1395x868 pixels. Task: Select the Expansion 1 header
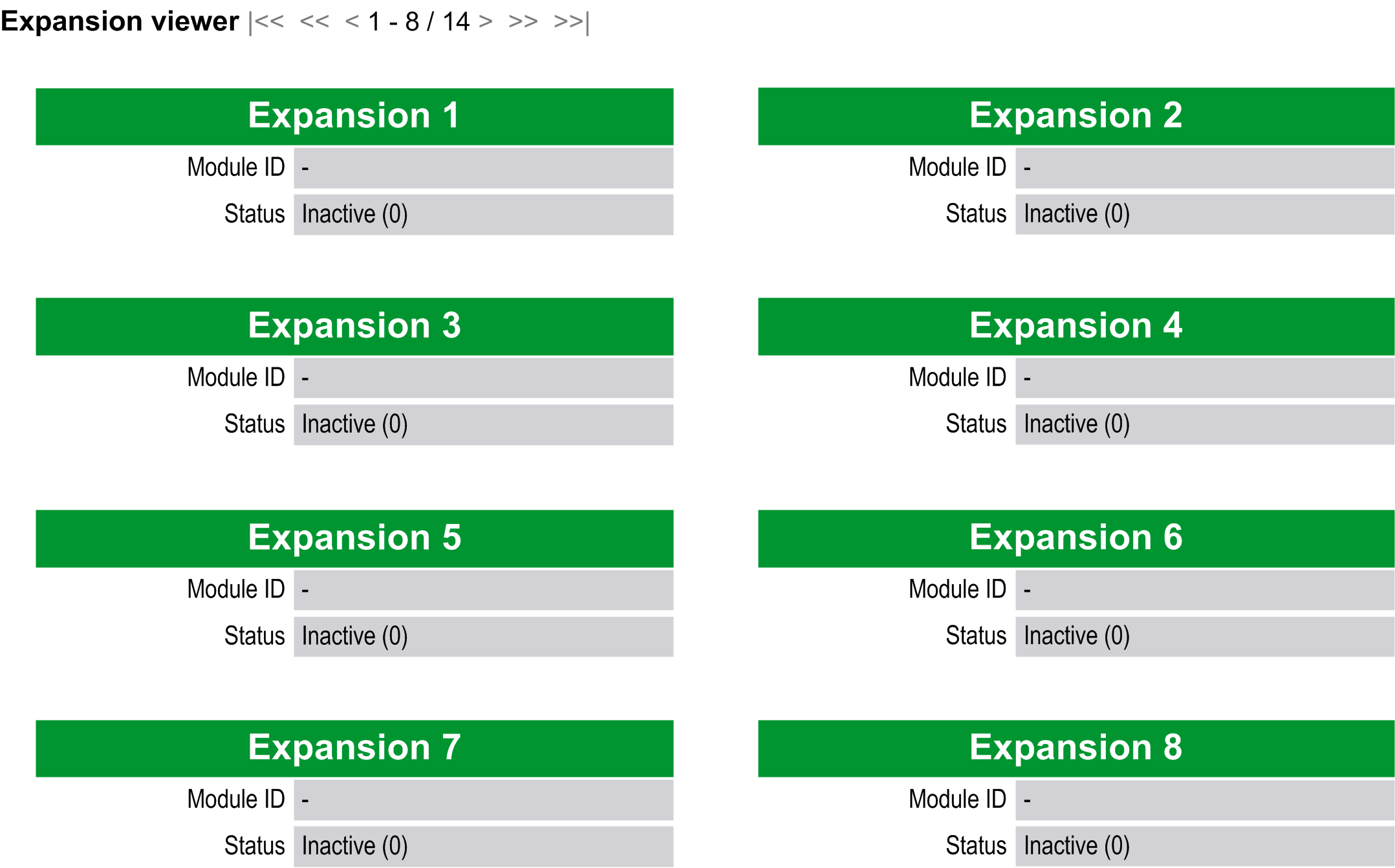pos(354,116)
